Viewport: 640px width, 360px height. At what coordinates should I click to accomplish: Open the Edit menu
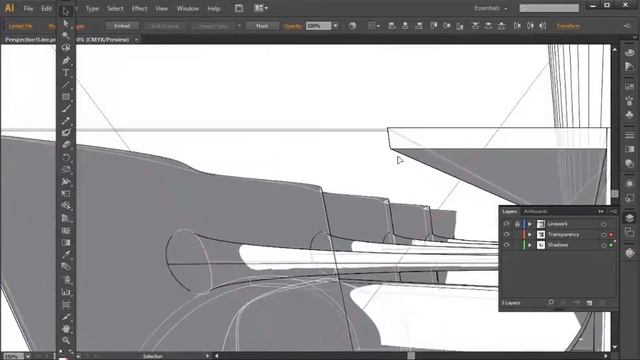tap(47, 8)
